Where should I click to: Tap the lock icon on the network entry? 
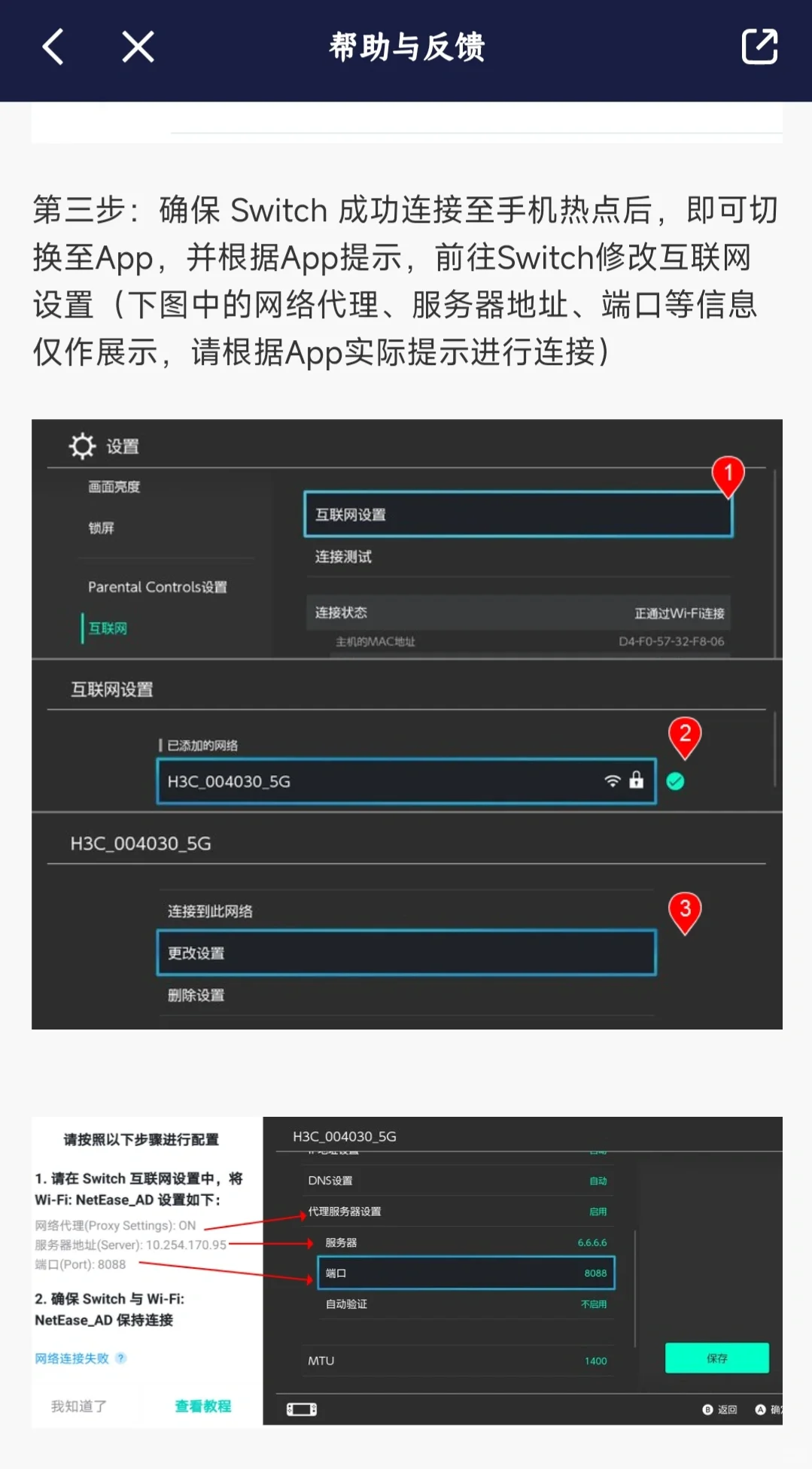[x=637, y=780]
